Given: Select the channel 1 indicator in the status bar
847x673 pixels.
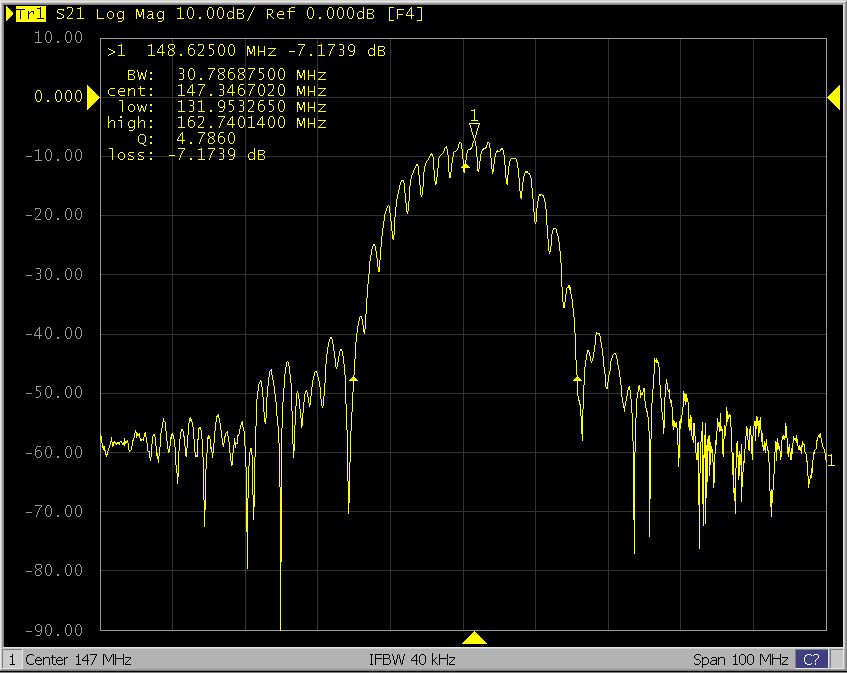Looking at the screenshot, I should pos(12,660).
